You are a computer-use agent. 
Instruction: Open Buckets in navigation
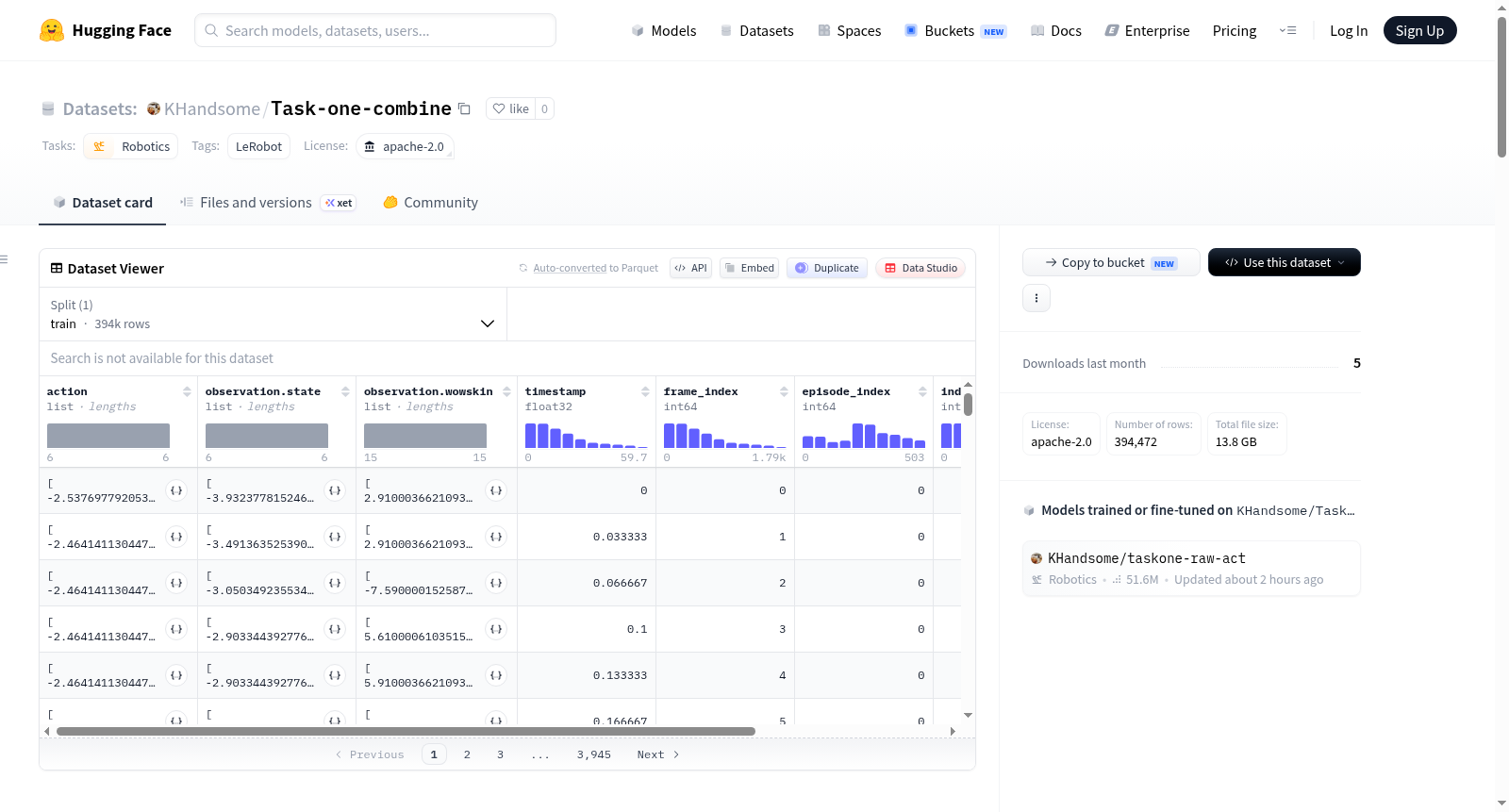[955, 30]
